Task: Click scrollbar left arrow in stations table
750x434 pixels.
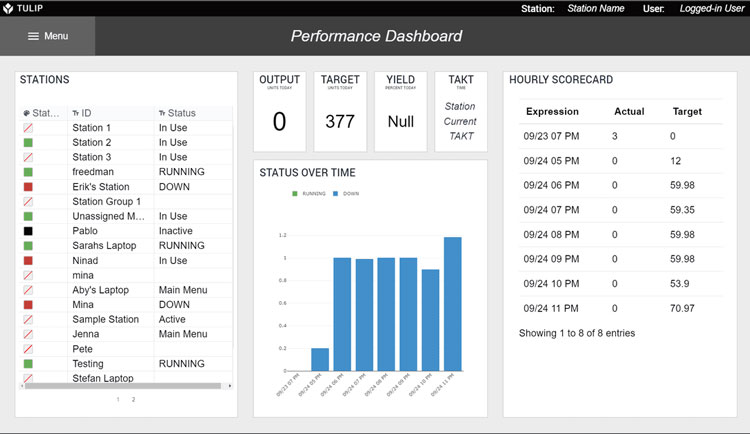Action: coord(22,386)
